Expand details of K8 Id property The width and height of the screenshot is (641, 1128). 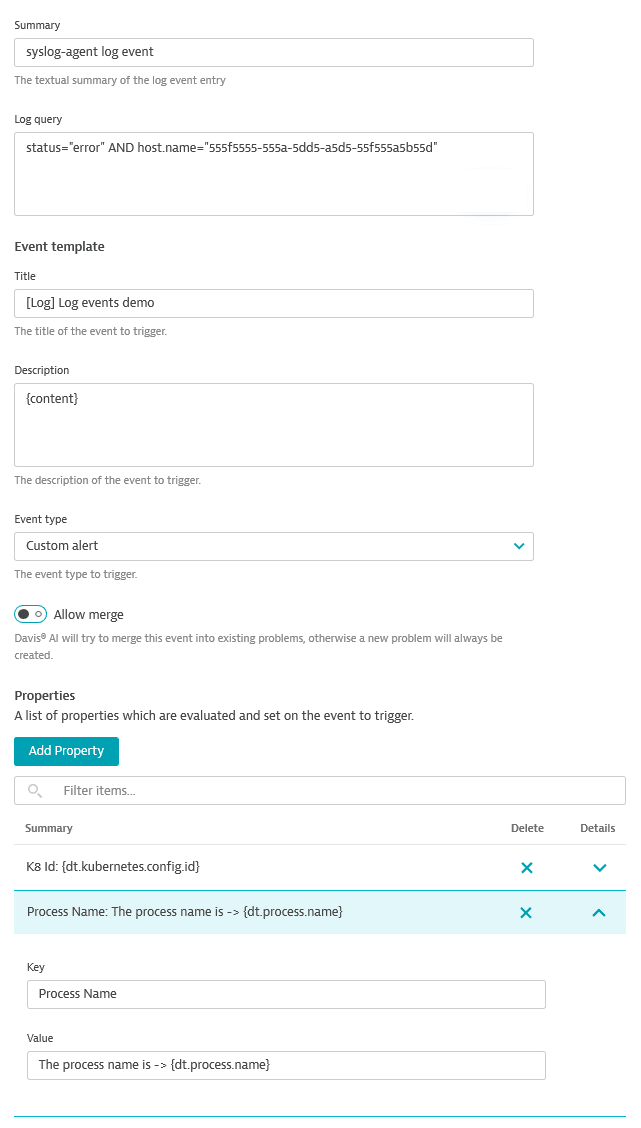pyautogui.click(x=599, y=868)
